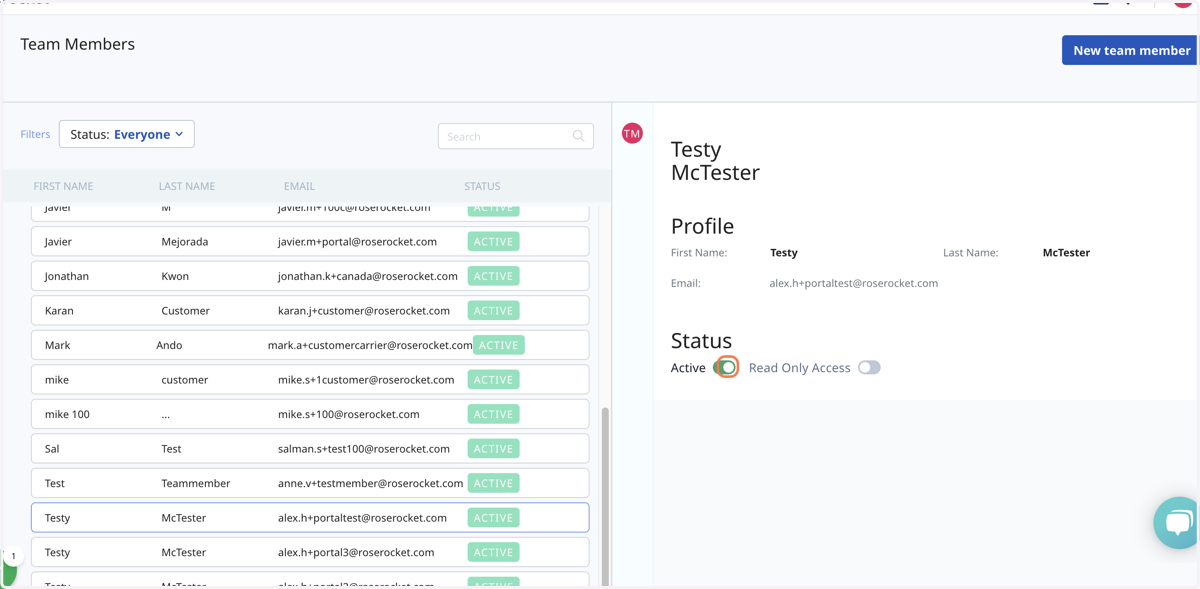This screenshot has height=589, width=1200.
Task: Focus the Search input field
Action: tap(516, 136)
